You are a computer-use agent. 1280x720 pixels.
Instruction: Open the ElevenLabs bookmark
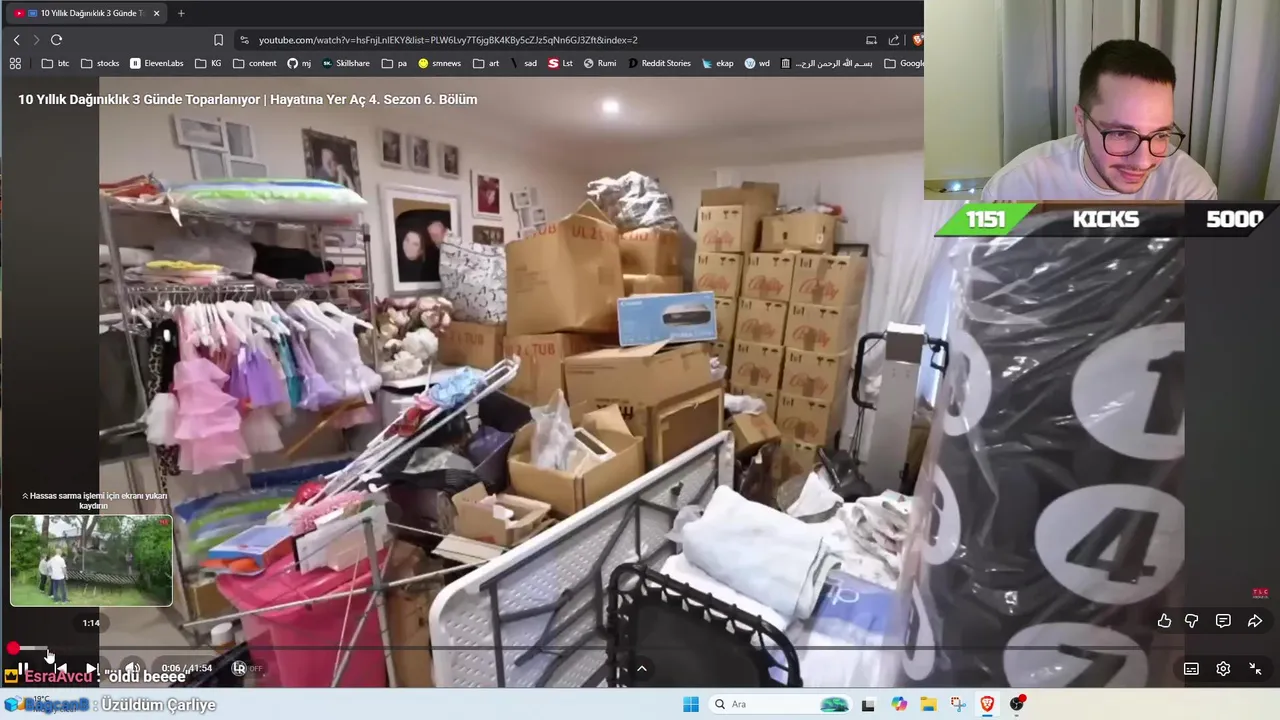[x=157, y=63]
